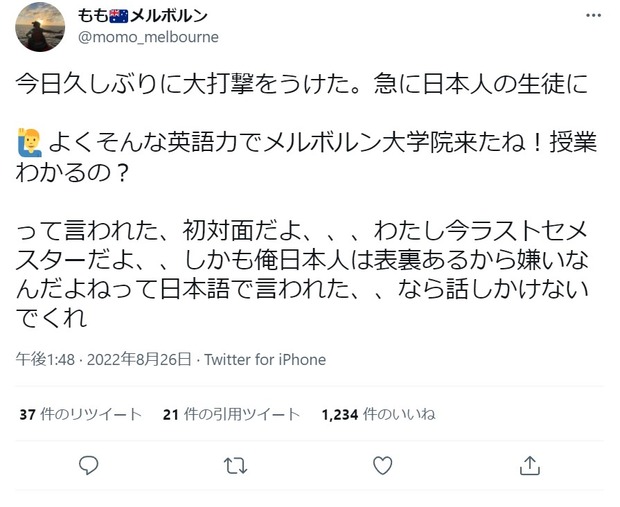Open the @momo_melbourne handle link

click(147, 37)
